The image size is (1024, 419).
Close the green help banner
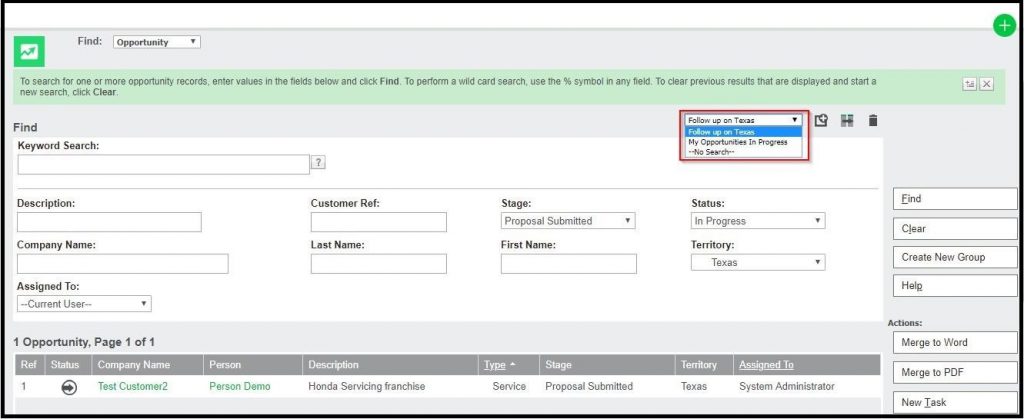pos(986,84)
